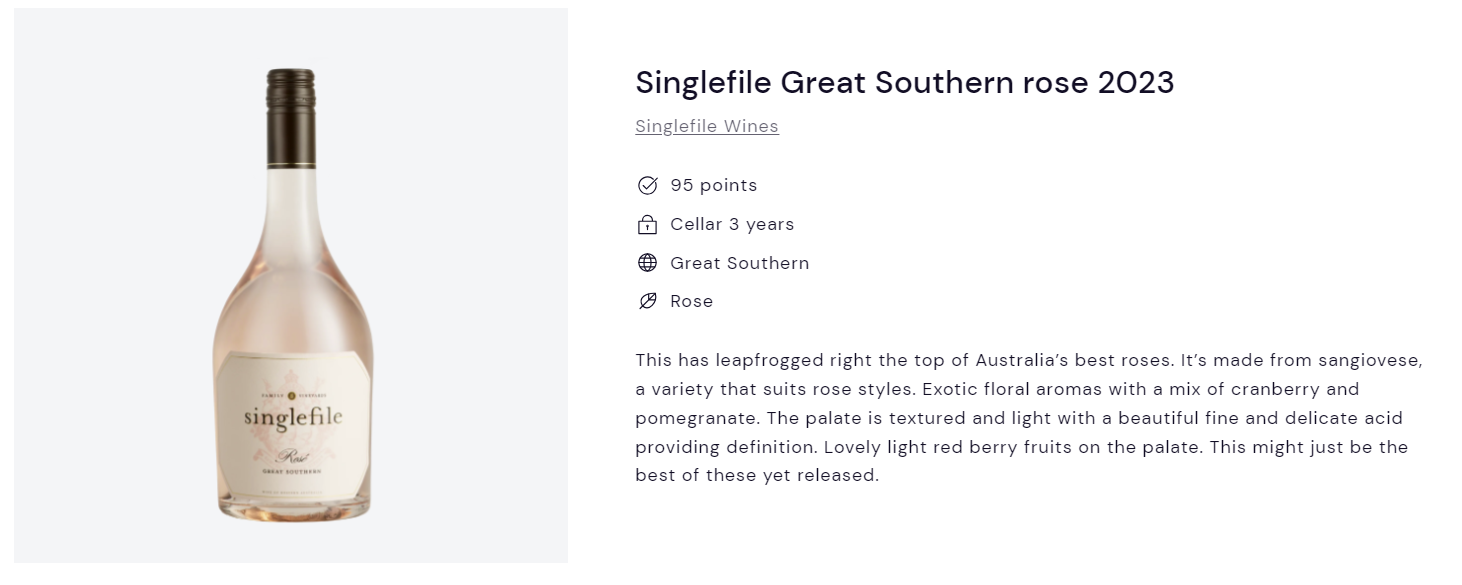Click the points checkmark badge icon

tap(647, 185)
